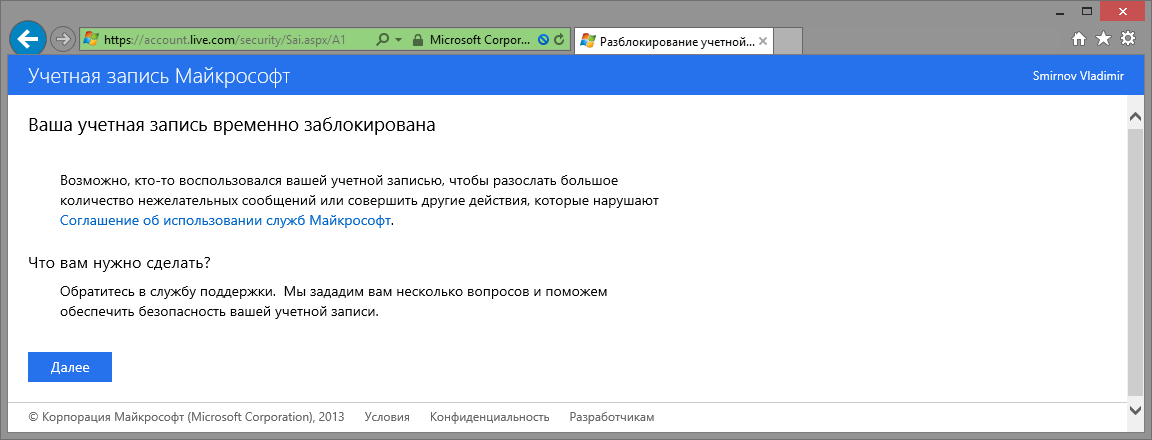Click the Forward navigation arrow
The width and height of the screenshot is (1152, 440).
[62, 40]
